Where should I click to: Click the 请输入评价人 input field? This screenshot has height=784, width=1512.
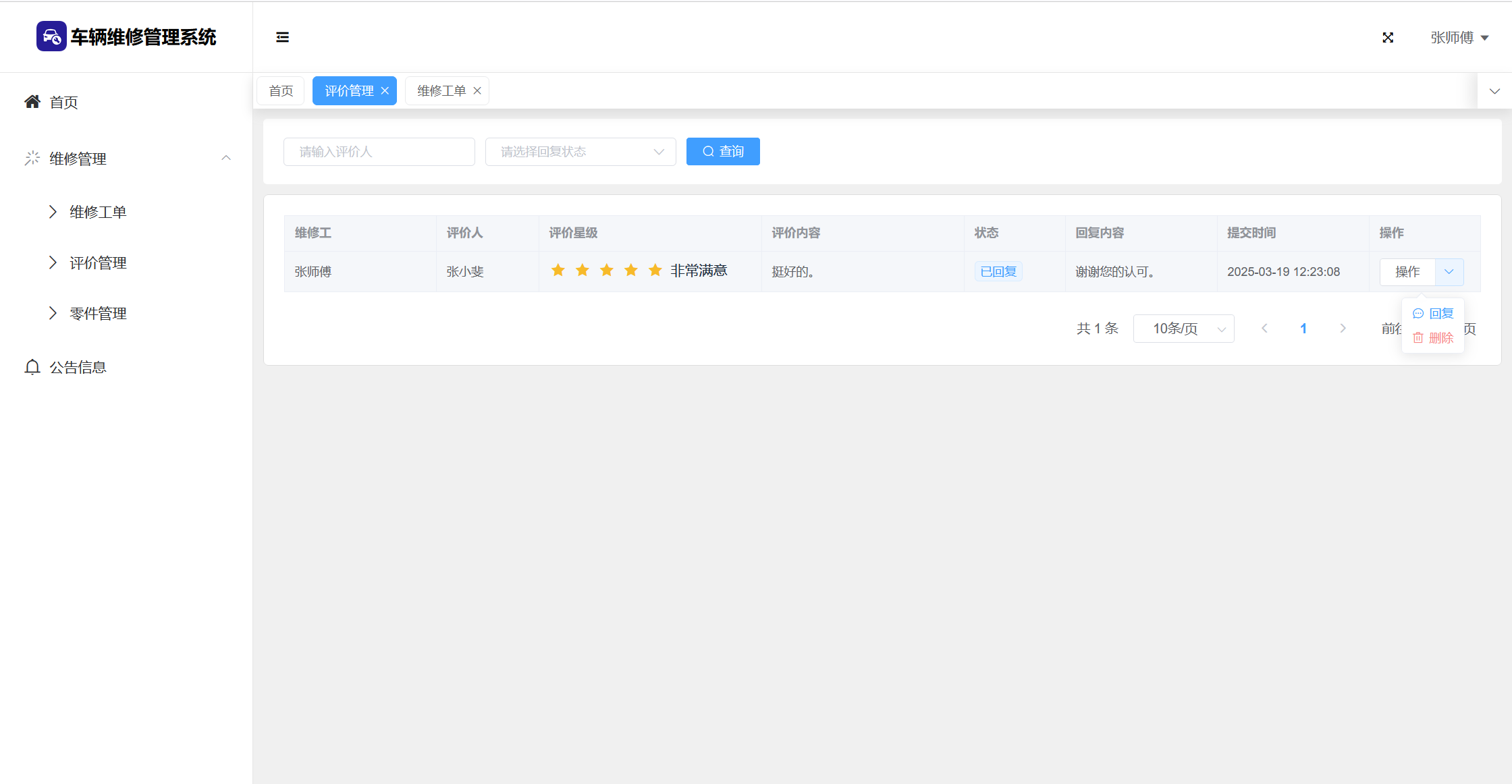tap(379, 152)
